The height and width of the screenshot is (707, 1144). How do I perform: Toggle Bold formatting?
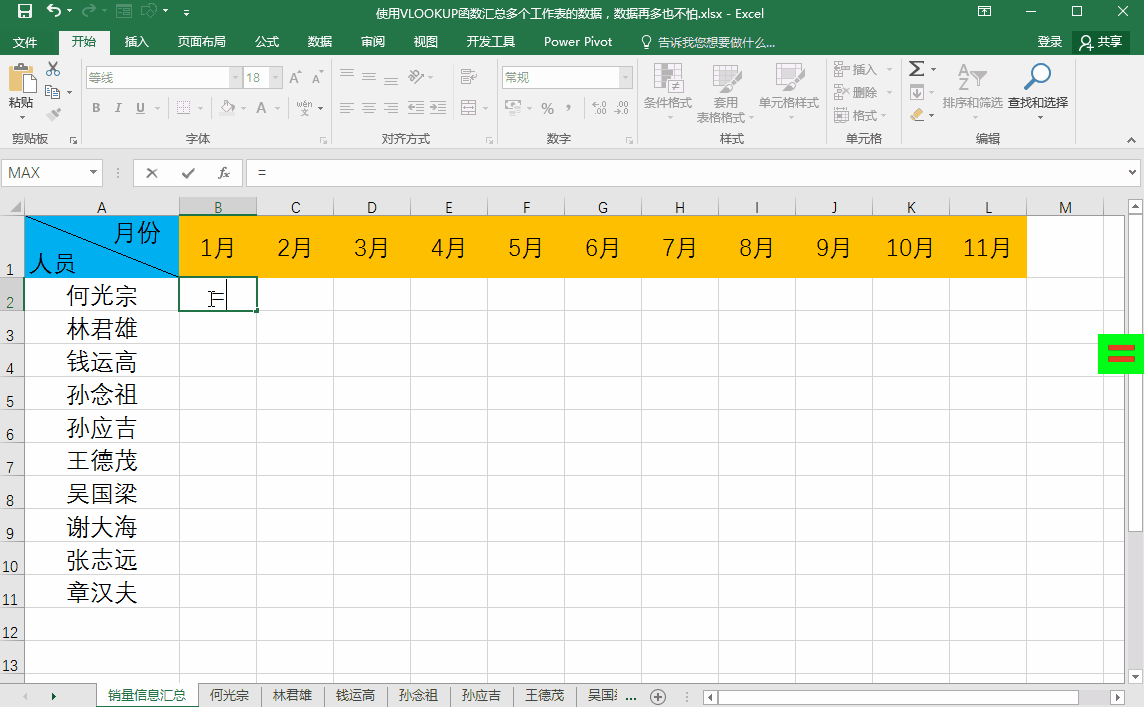[96, 108]
